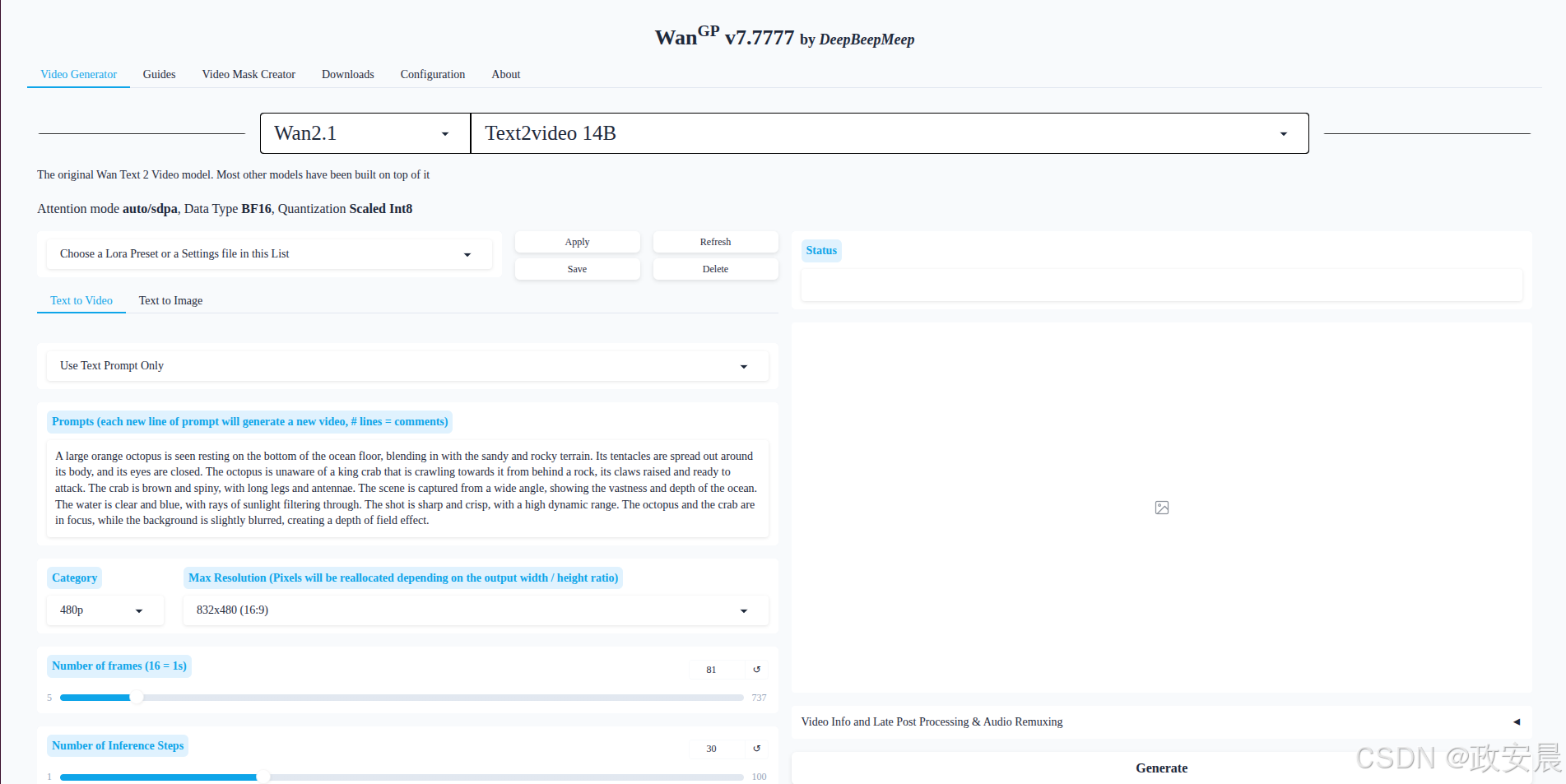
Task: Switch to the Guides tab
Action: (x=159, y=74)
